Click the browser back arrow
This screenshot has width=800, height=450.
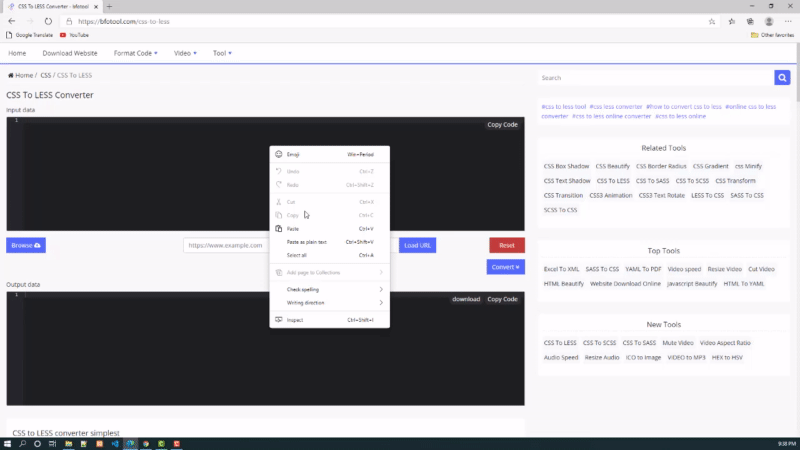coord(12,20)
